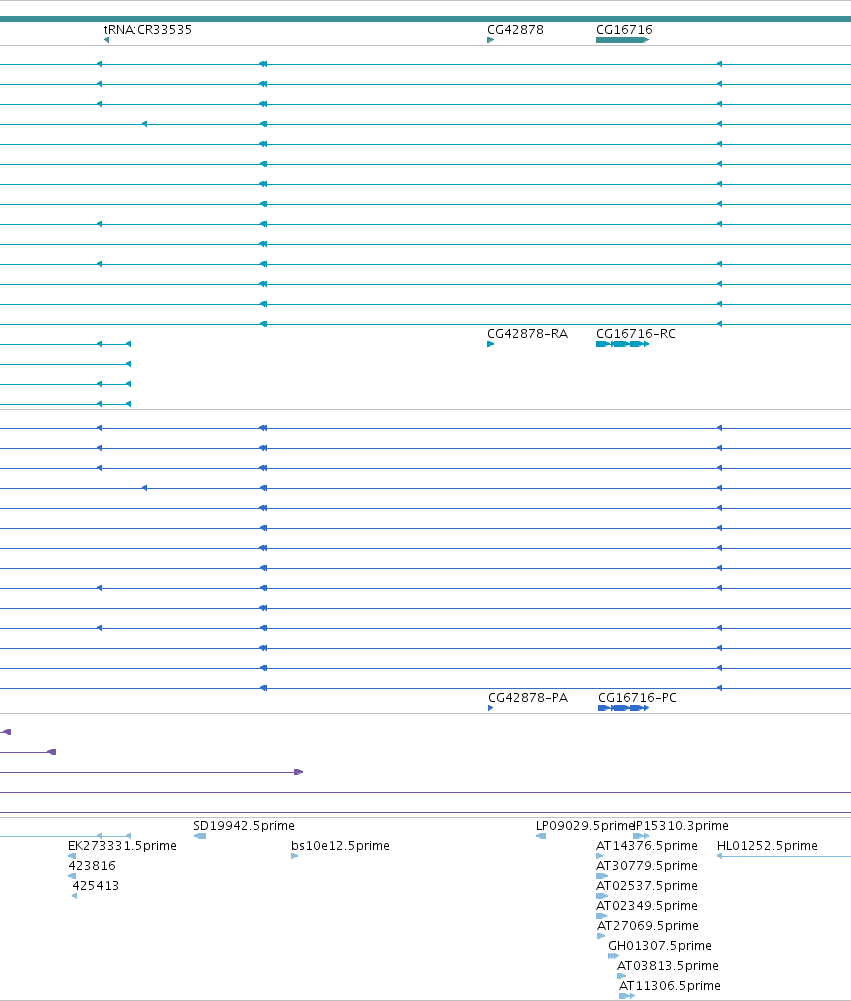Click the CG42878-RA transcript arrow glyph
The width and height of the screenshot is (851, 1001).
pos(490,344)
